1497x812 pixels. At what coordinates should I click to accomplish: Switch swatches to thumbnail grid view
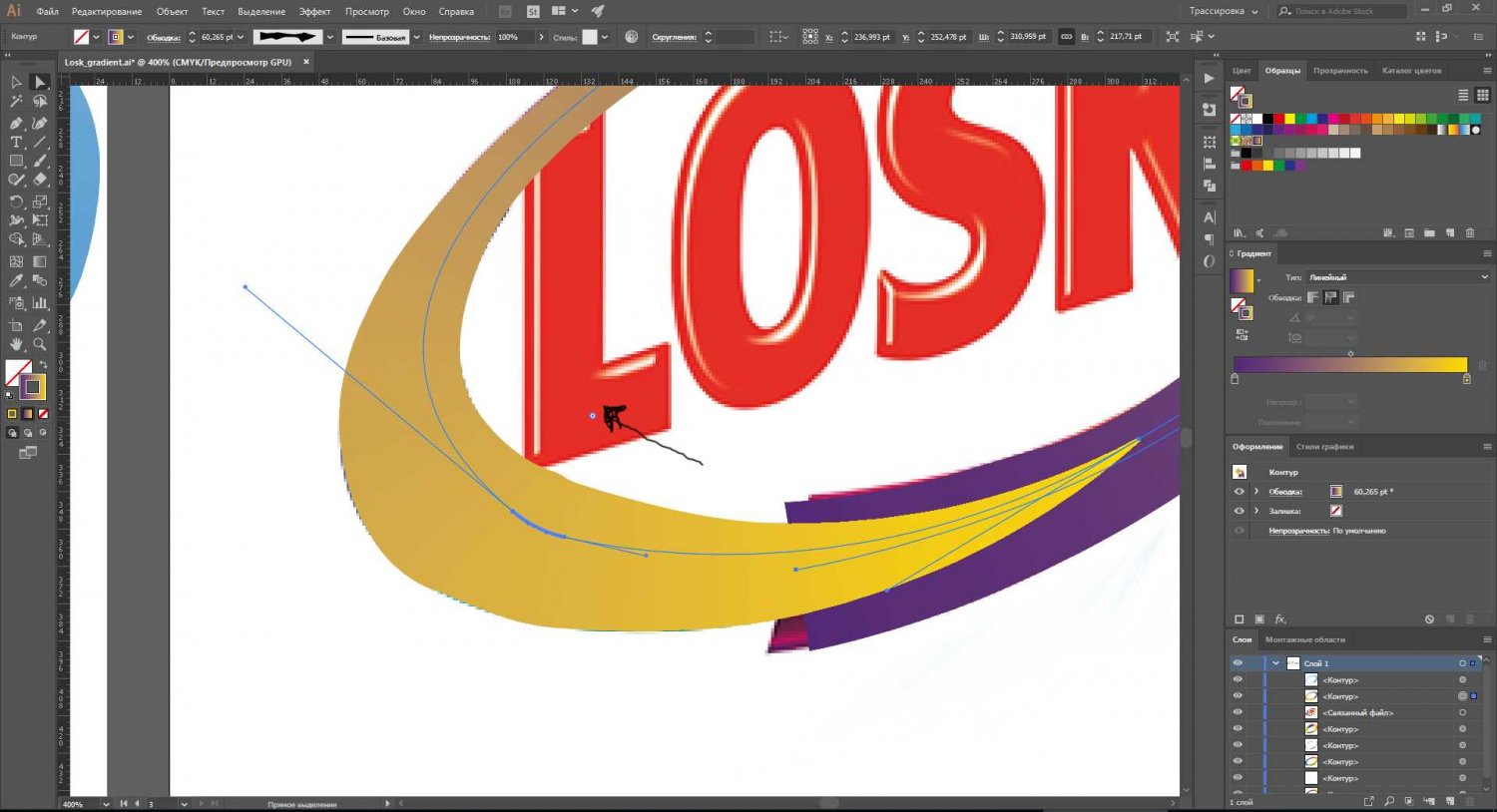[x=1481, y=95]
